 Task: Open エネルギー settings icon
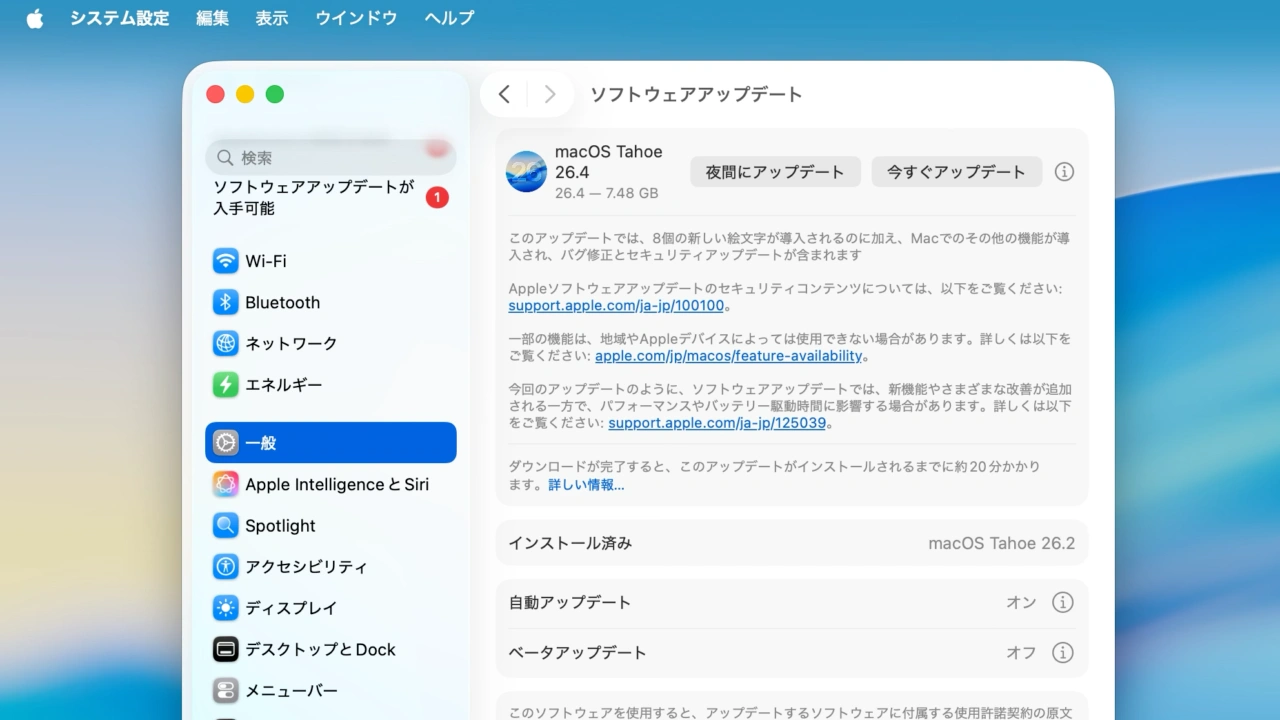226,385
